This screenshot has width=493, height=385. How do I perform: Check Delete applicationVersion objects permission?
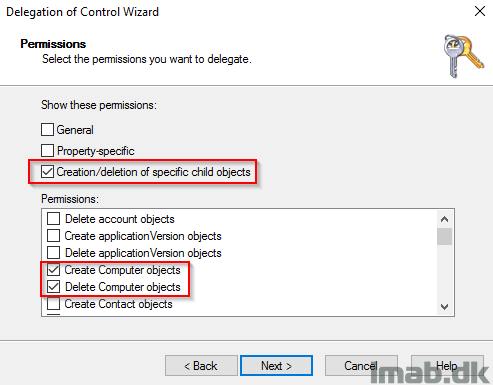53,253
